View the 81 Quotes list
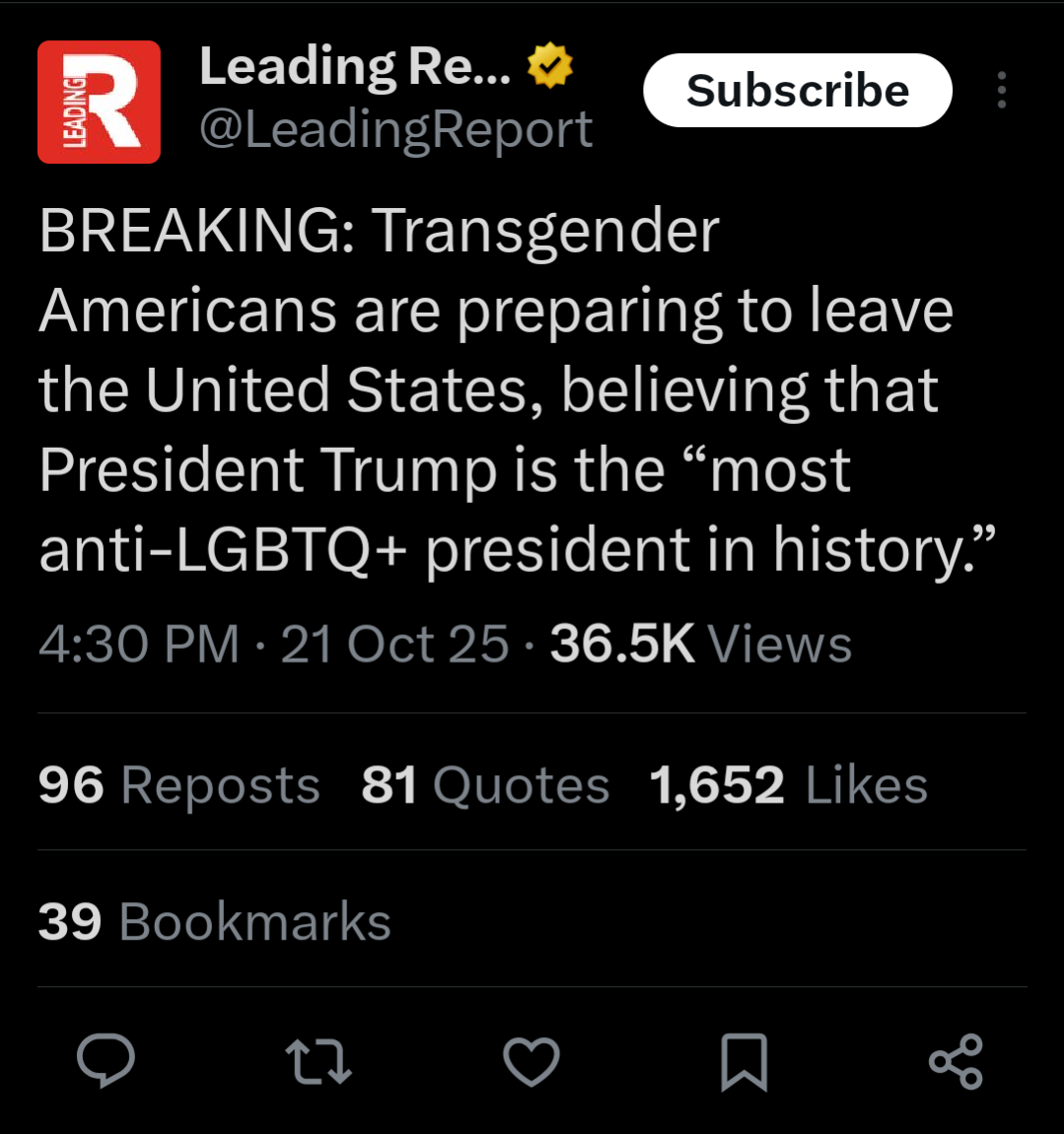This screenshot has width=1064, height=1134. (485, 785)
